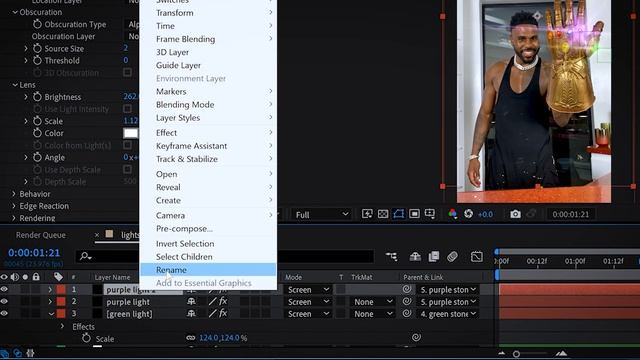Click constrain proportions link next to 124.0

(191, 338)
